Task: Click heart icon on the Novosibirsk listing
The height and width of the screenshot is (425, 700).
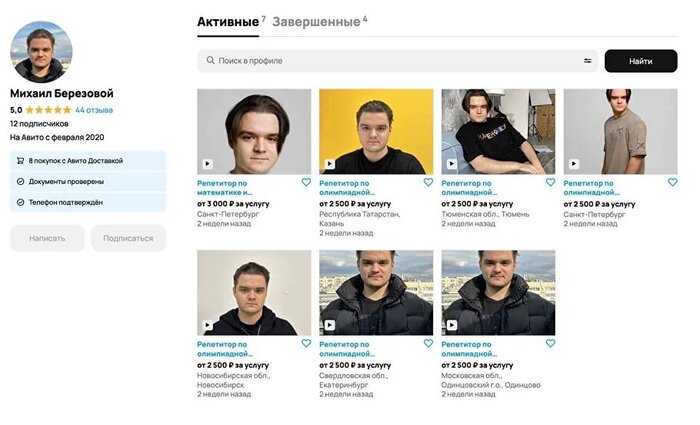Action: [306, 343]
